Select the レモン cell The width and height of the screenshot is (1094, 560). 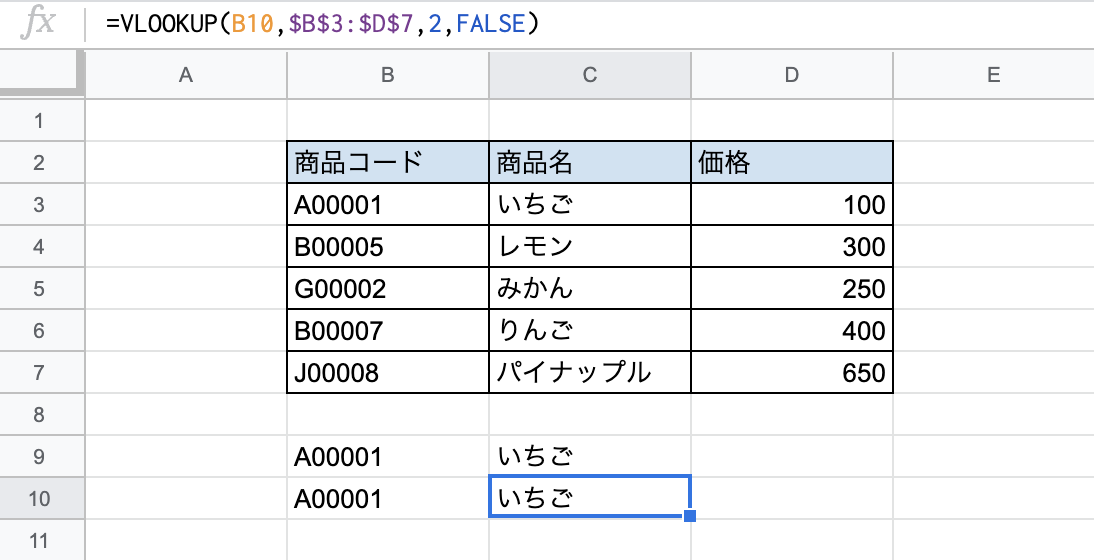click(590, 246)
